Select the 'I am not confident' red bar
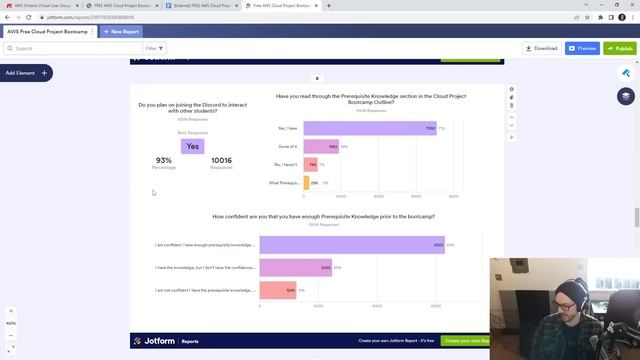 278,290
